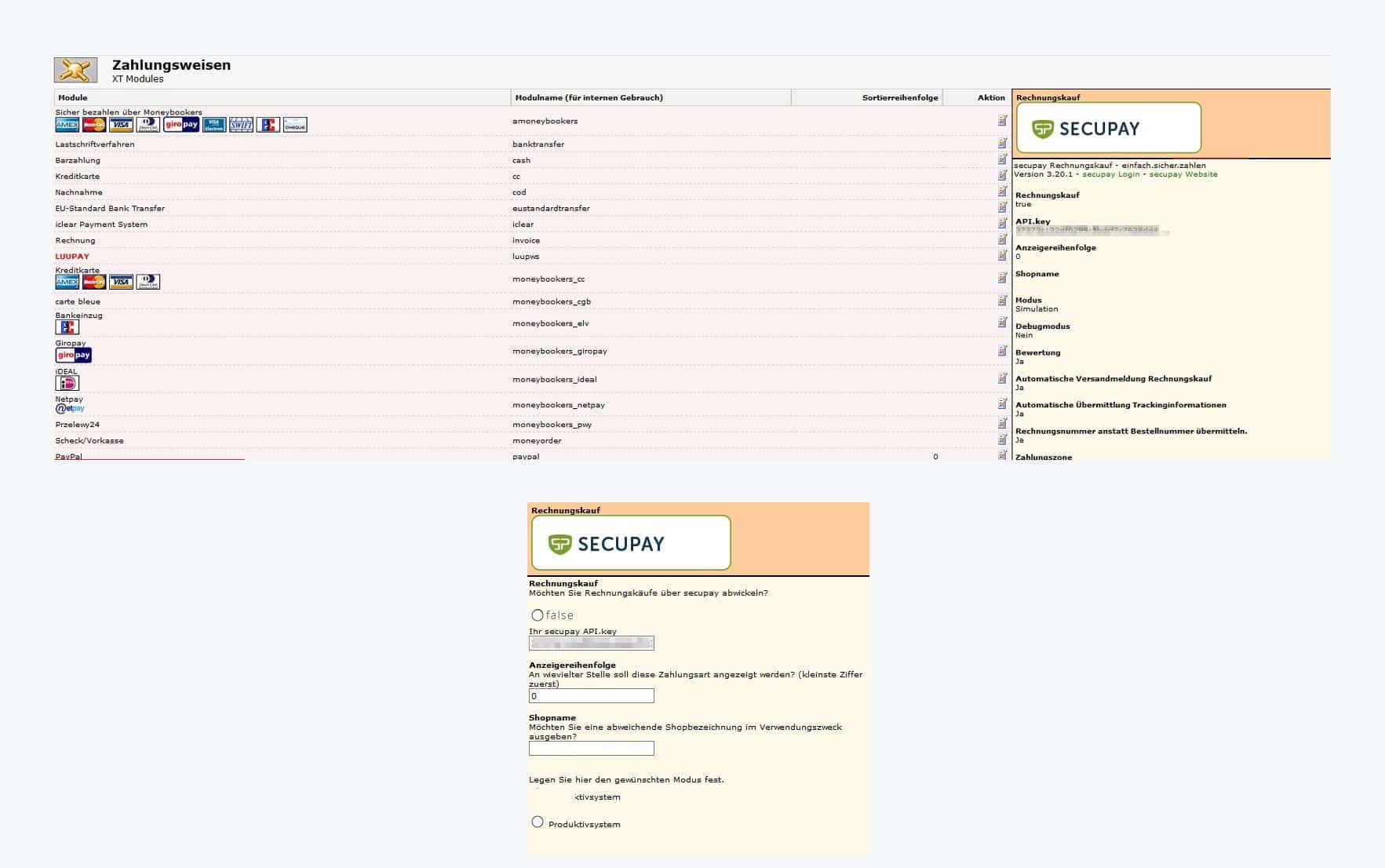Image resolution: width=1385 pixels, height=868 pixels.
Task: Open the secupay Website link
Action: tap(1183, 174)
